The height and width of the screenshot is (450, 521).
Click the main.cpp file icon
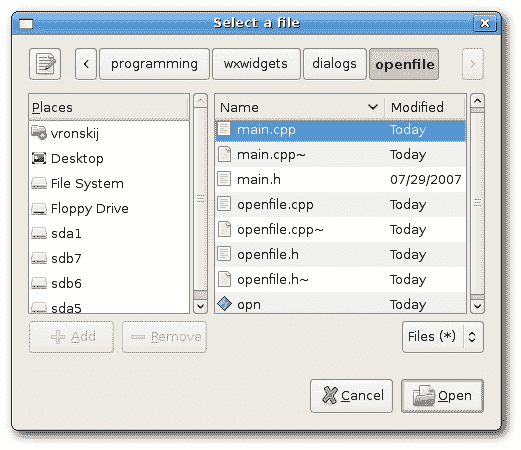(224, 129)
